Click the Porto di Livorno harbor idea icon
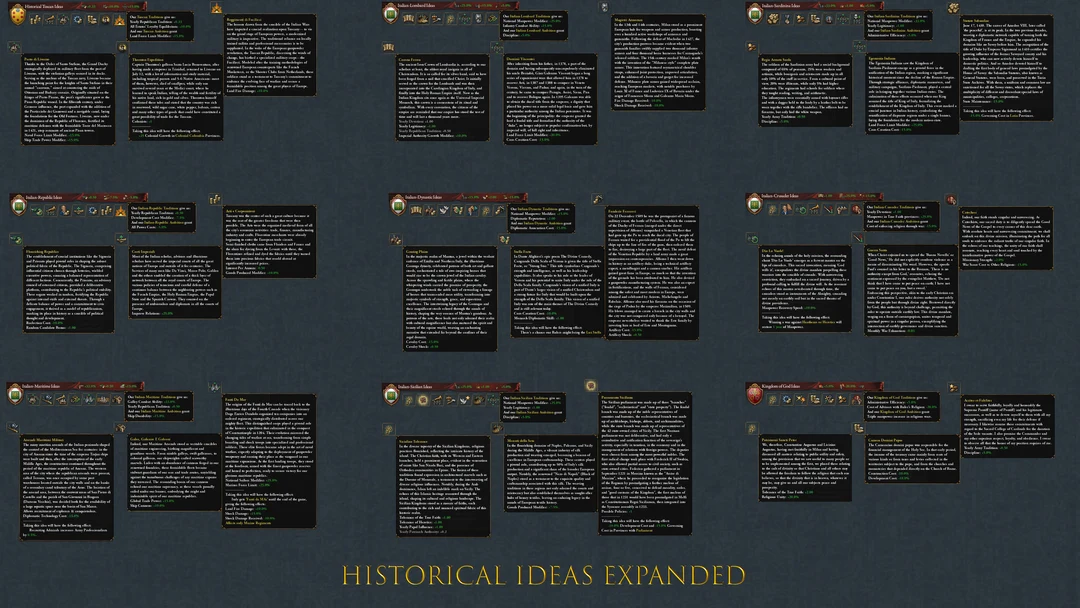1080x608 pixels. [13, 47]
